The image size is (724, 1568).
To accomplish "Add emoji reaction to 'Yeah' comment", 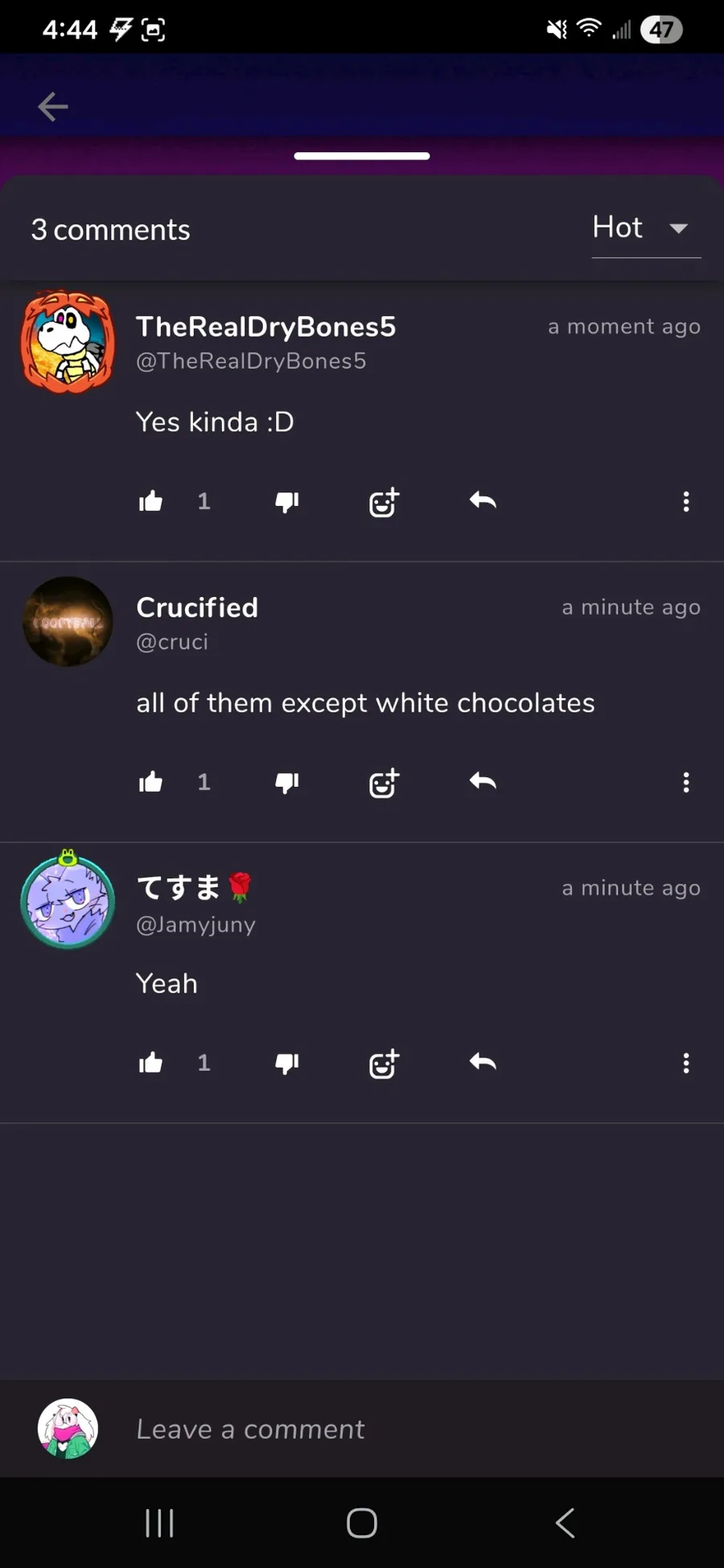I will (x=384, y=1064).
